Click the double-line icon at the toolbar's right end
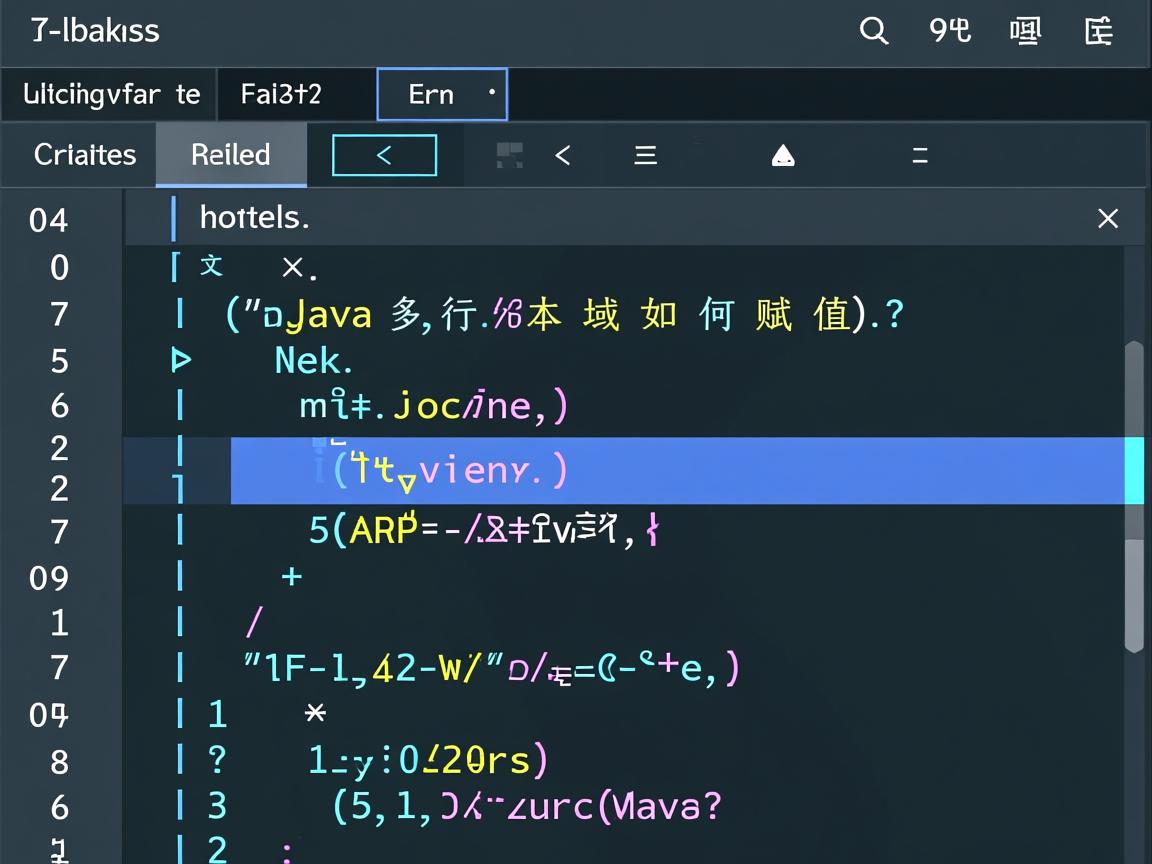This screenshot has height=864, width=1152. click(919, 155)
